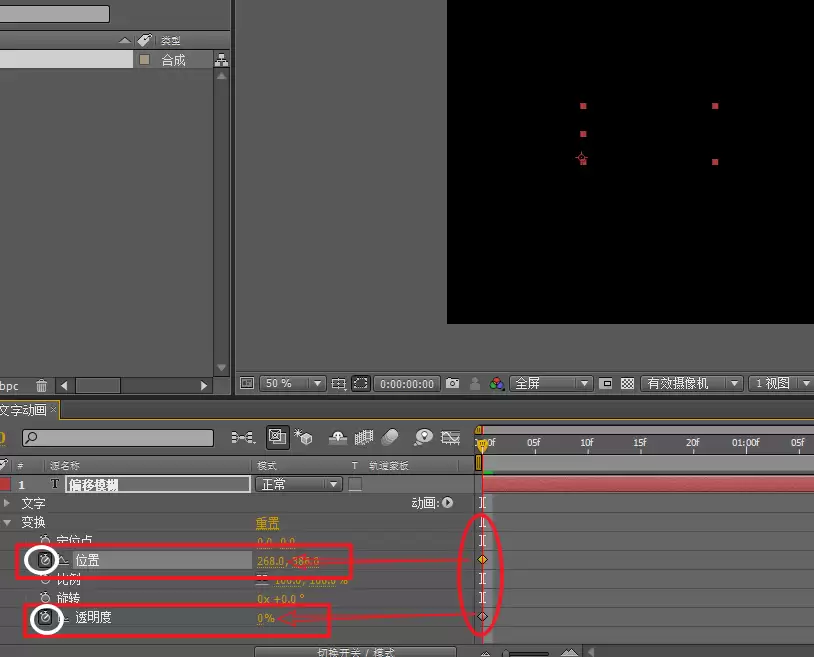The width and height of the screenshot is (814, 657).
Task: Click the 0% opacity value
Action: [266, 618]
